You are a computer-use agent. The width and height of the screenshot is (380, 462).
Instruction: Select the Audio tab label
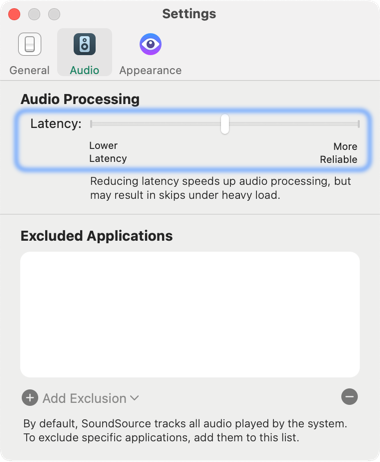(x=85, y=70)
